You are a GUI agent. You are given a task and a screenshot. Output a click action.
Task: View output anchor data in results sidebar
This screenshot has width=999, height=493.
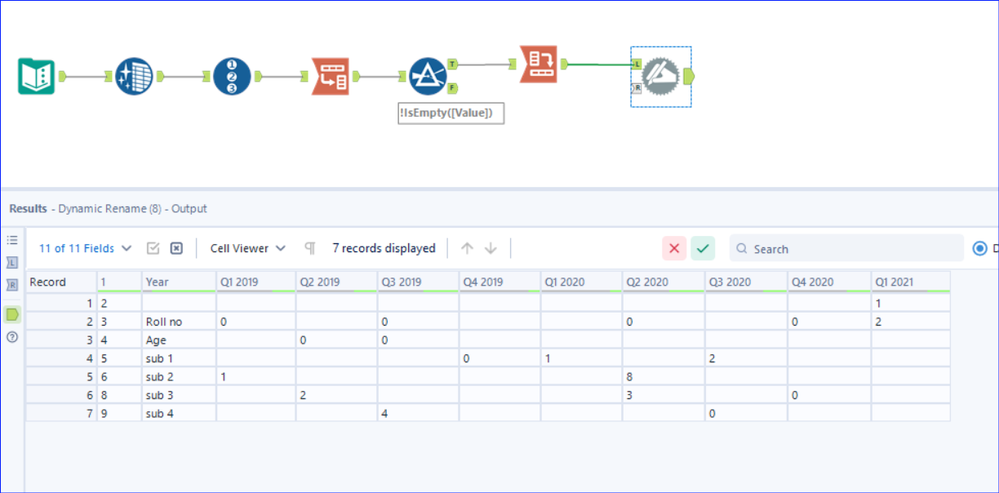[12, 313]
